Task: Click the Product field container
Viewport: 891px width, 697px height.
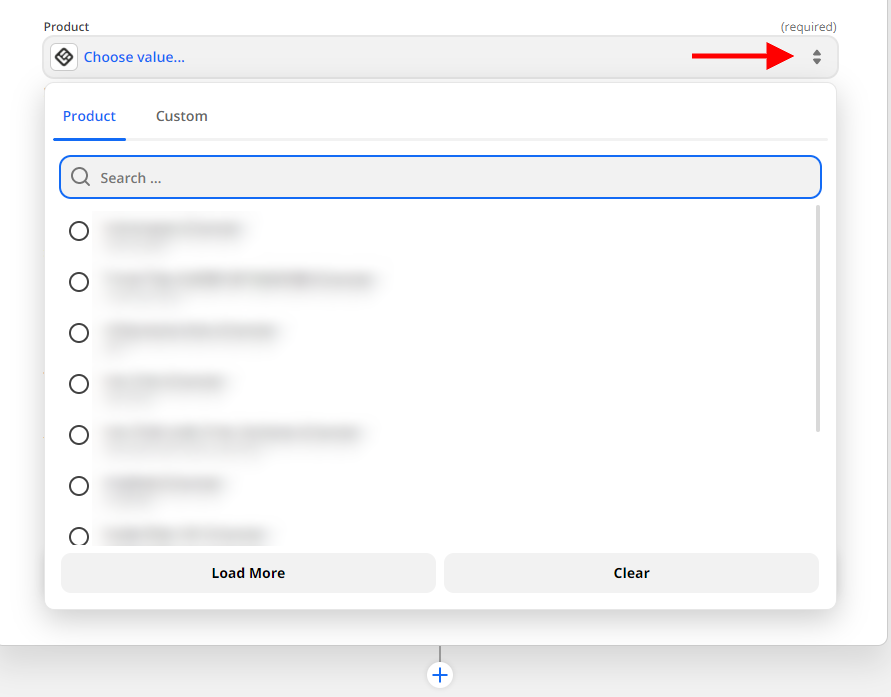Action: point(440,57)
